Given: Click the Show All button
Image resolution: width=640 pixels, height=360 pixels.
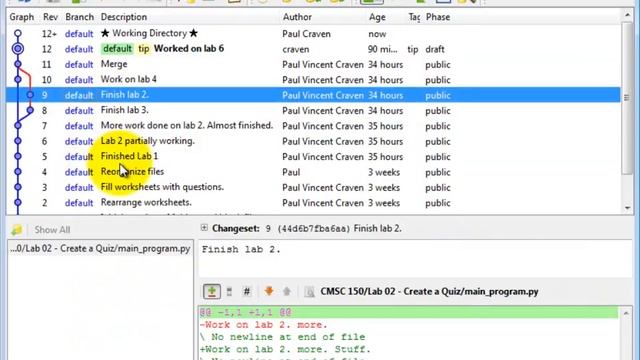Looking at the screenshot, I should pos(52,230).
